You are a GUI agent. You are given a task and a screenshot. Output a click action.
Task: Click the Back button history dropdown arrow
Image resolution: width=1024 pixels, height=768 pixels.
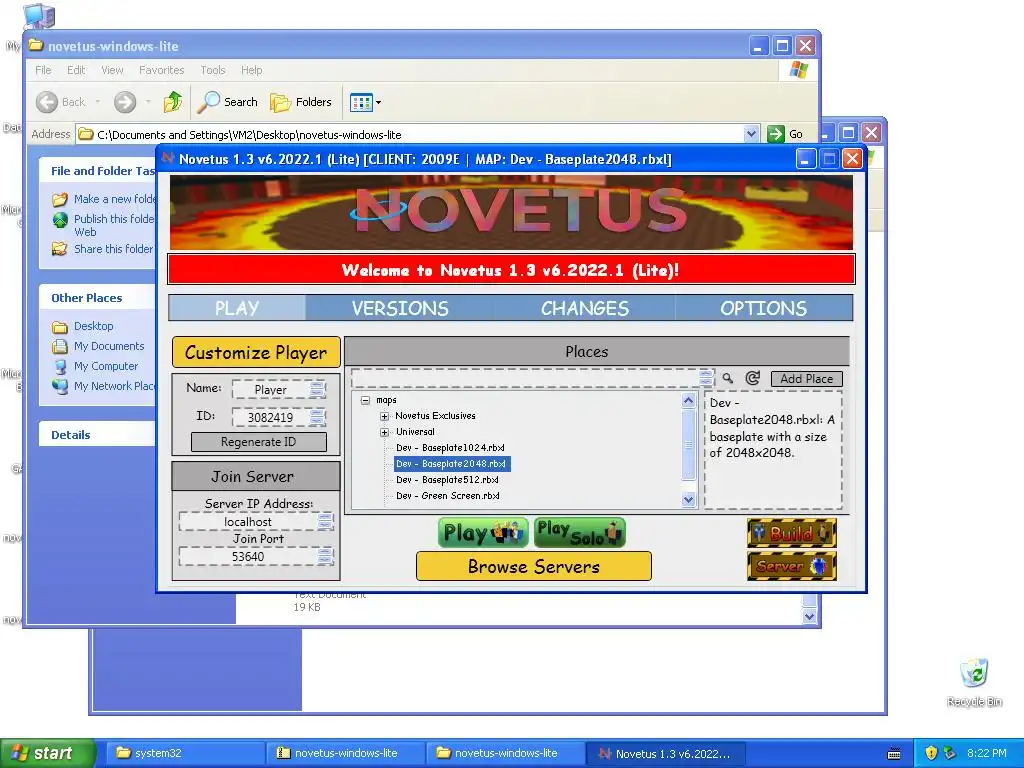97,102
